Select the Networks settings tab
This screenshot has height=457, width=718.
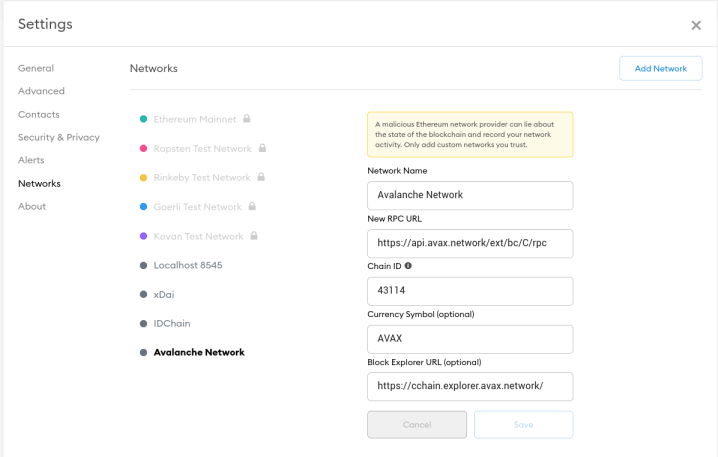click(39, 184)
